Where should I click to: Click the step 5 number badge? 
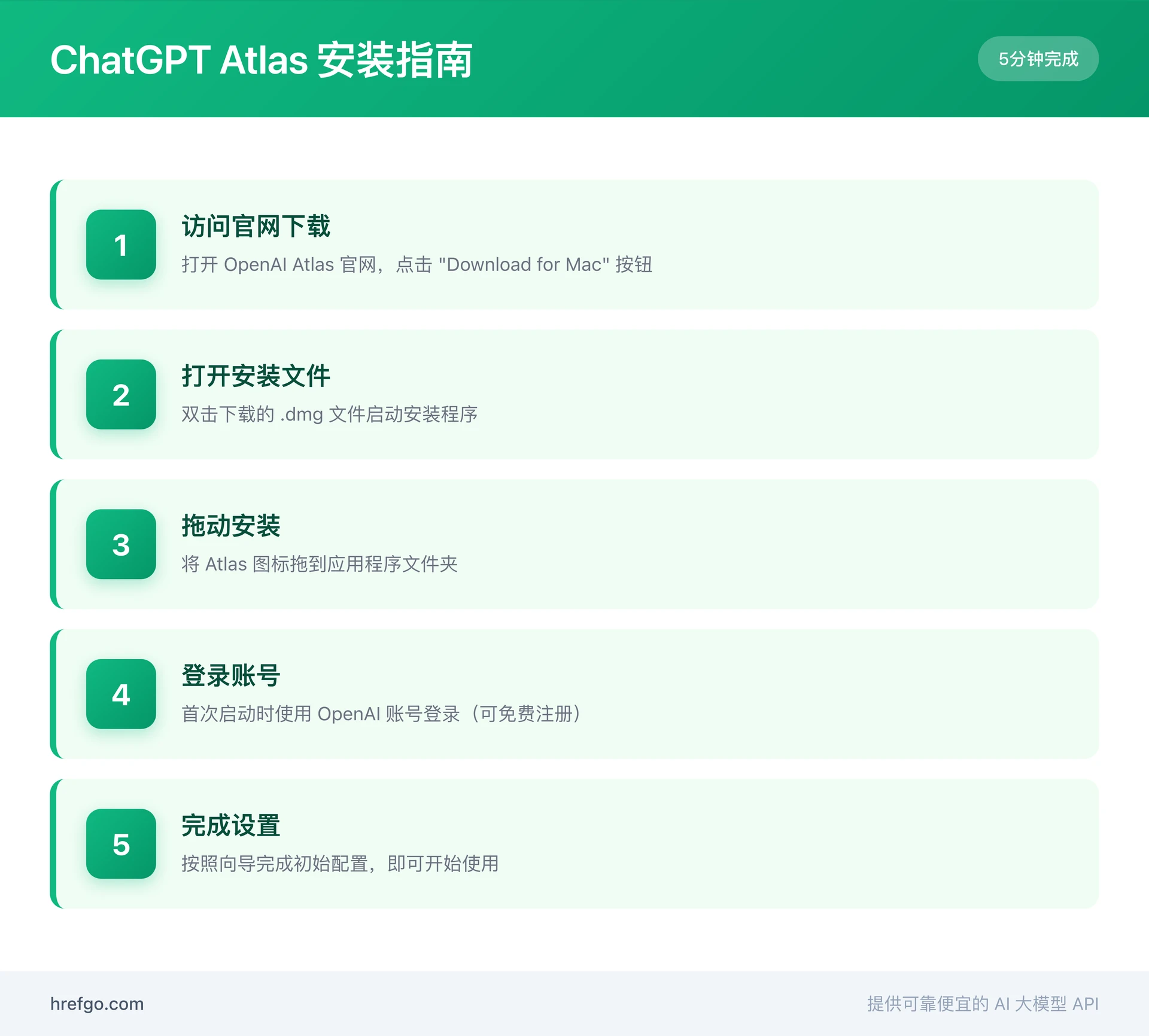click(x=121, y=844)
